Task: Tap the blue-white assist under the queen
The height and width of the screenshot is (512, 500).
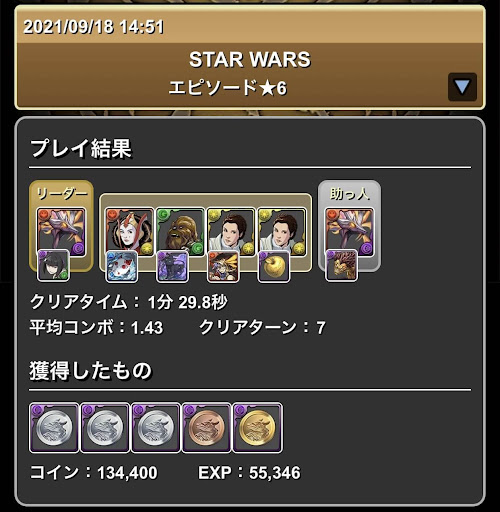Action: coord(122,266)
